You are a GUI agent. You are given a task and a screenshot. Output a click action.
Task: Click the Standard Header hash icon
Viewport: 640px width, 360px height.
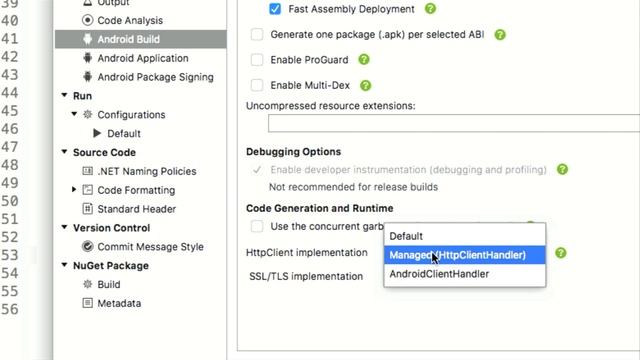tap(87, 209)
